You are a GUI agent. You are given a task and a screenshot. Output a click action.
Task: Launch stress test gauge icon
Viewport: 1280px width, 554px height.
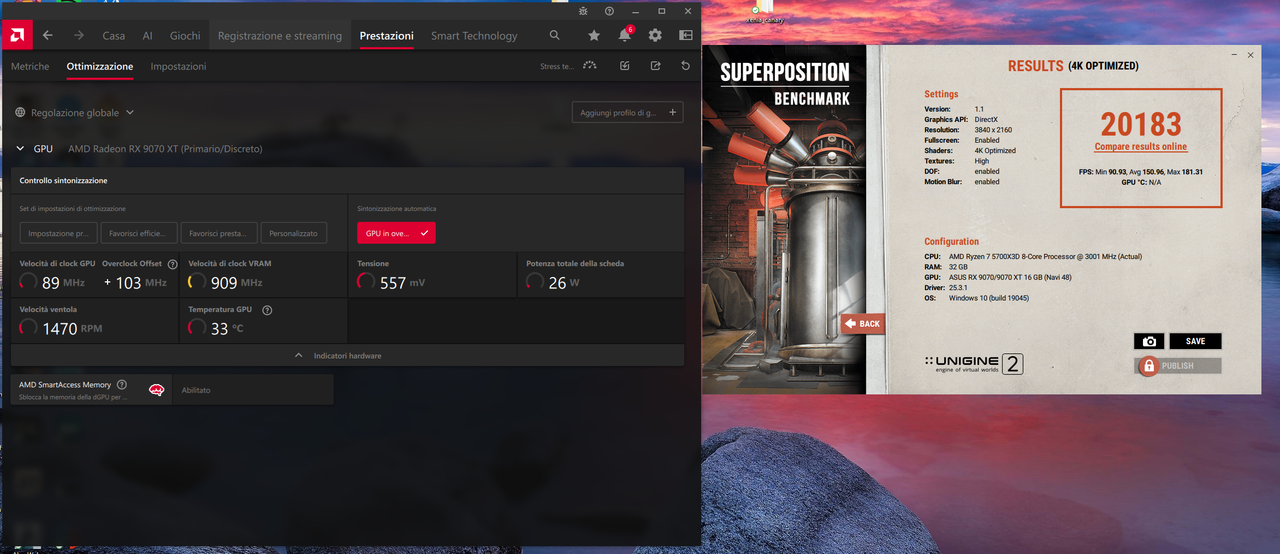pos(589,66)
